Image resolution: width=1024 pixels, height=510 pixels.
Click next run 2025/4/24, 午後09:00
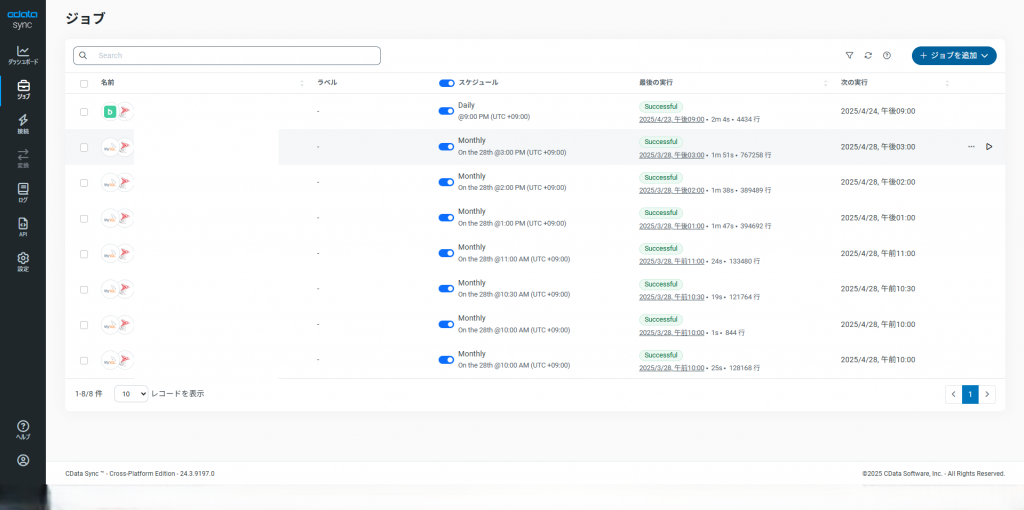[878, 111]
